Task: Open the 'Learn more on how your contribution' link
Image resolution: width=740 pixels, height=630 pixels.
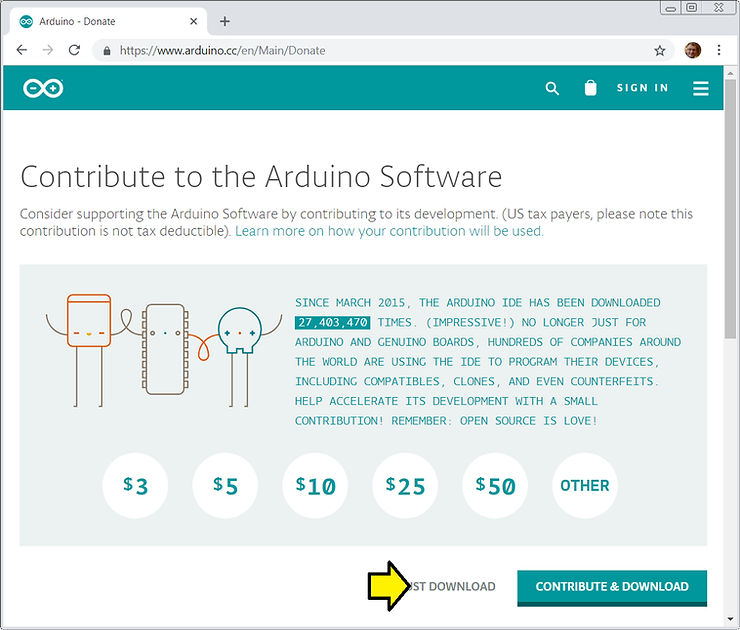Action: [x=389, y=231]
